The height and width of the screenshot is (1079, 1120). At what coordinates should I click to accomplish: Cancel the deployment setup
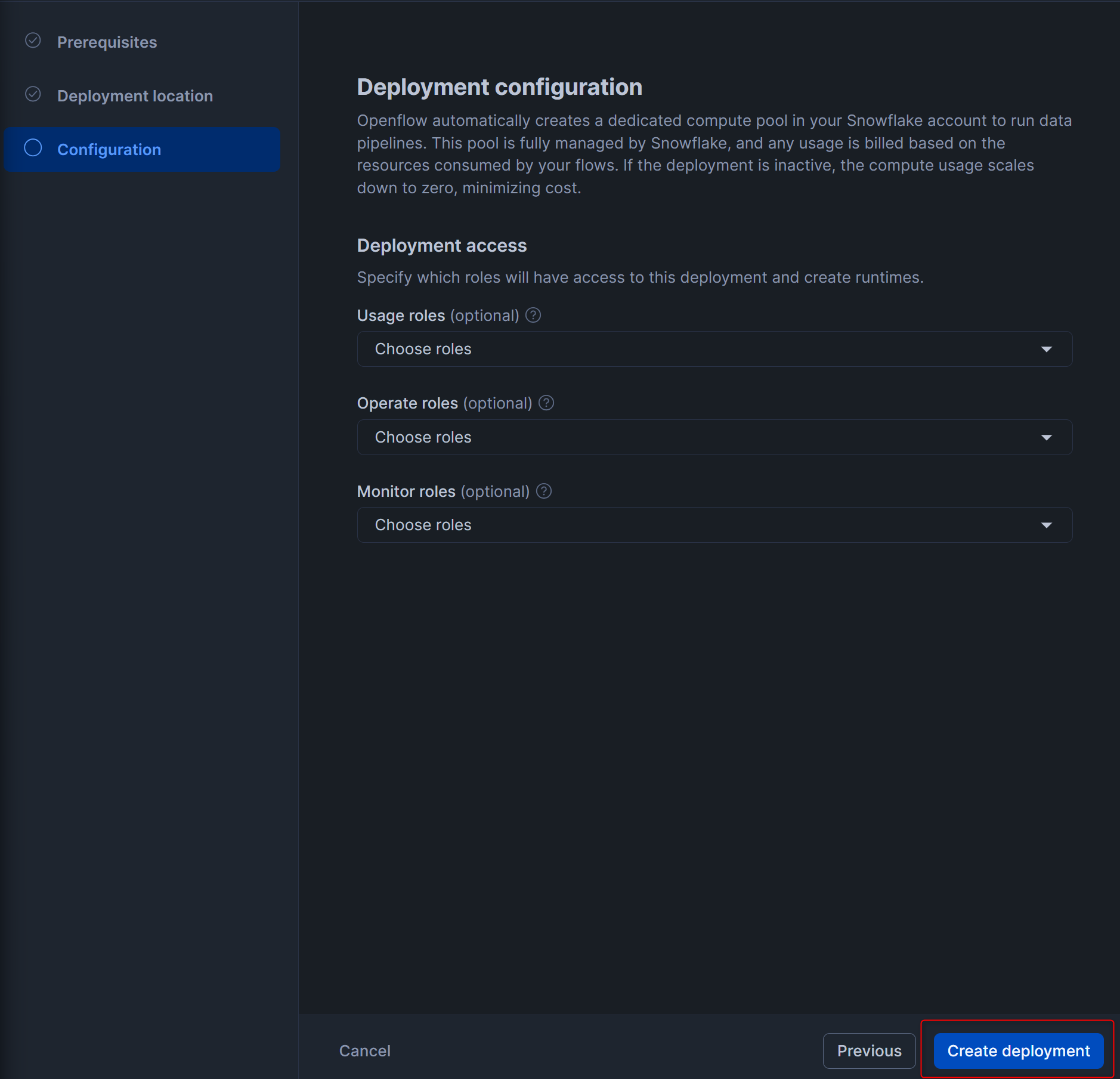(364, 1051)
